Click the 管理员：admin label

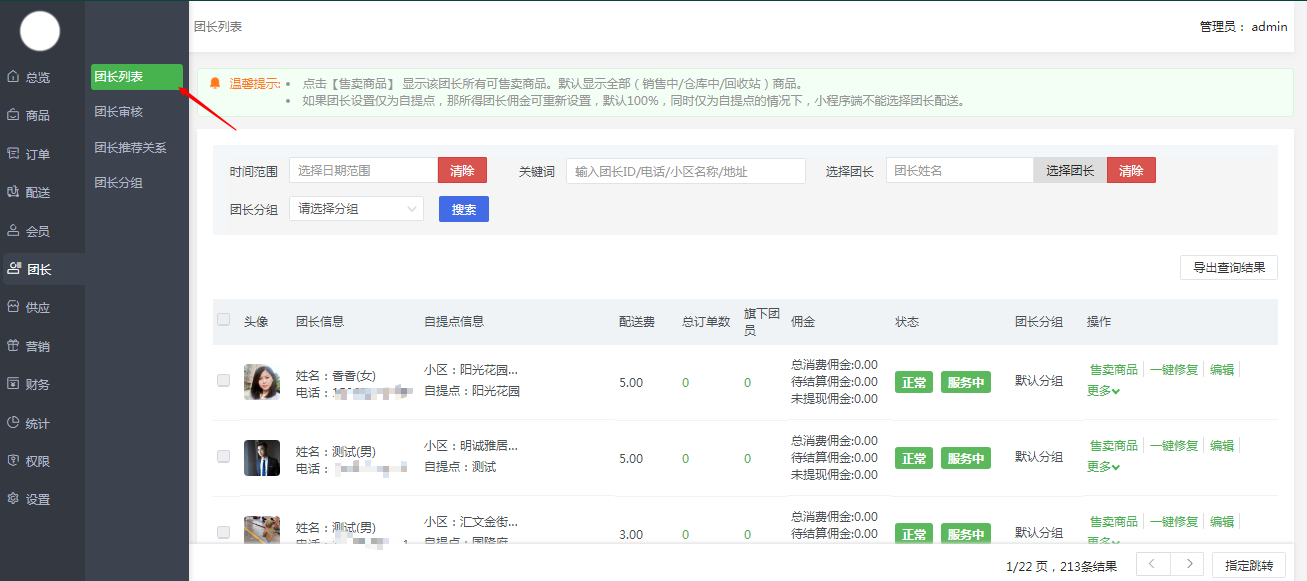tap(1243, 27)
